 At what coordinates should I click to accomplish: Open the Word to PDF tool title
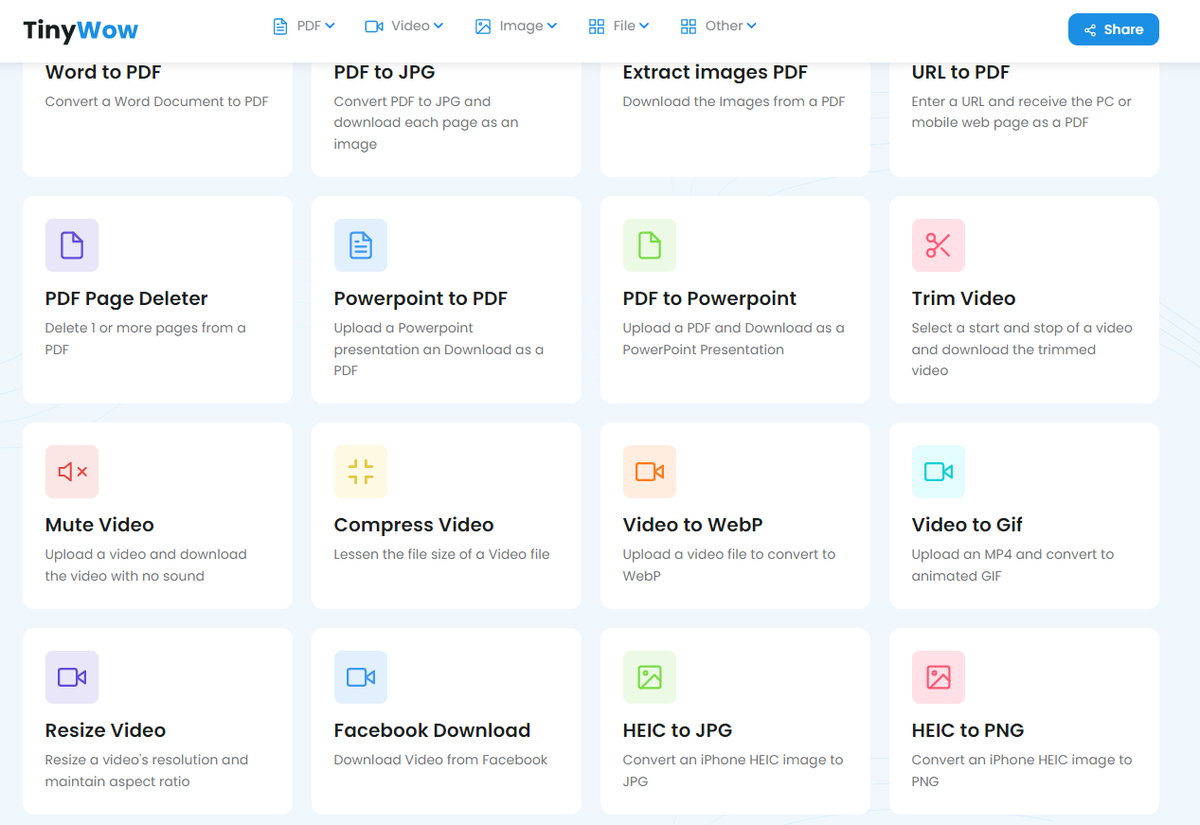point(103,72)
